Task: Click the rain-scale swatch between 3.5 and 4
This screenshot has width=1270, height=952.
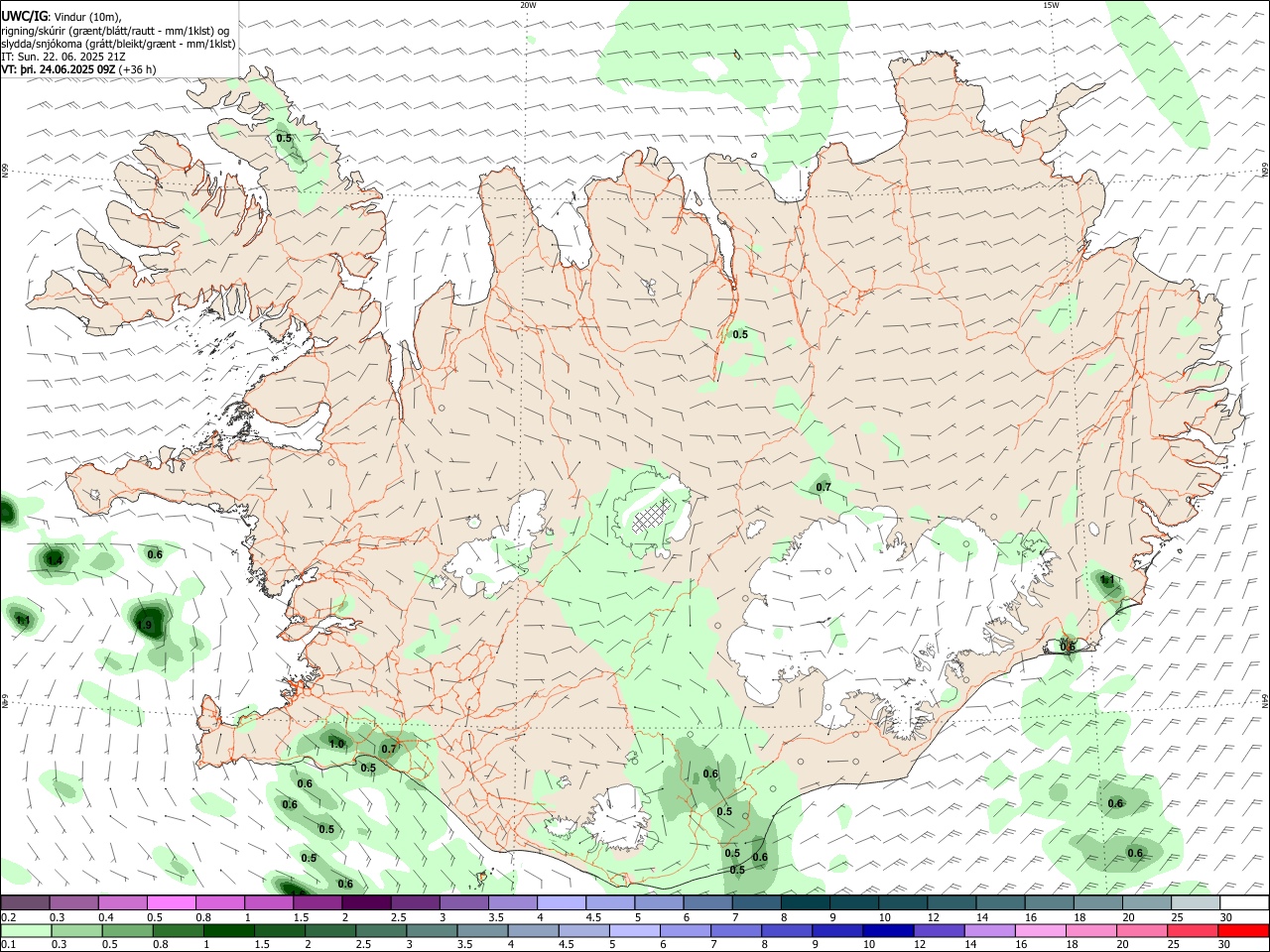Action: pyautogui.click(x=482, y=930)
